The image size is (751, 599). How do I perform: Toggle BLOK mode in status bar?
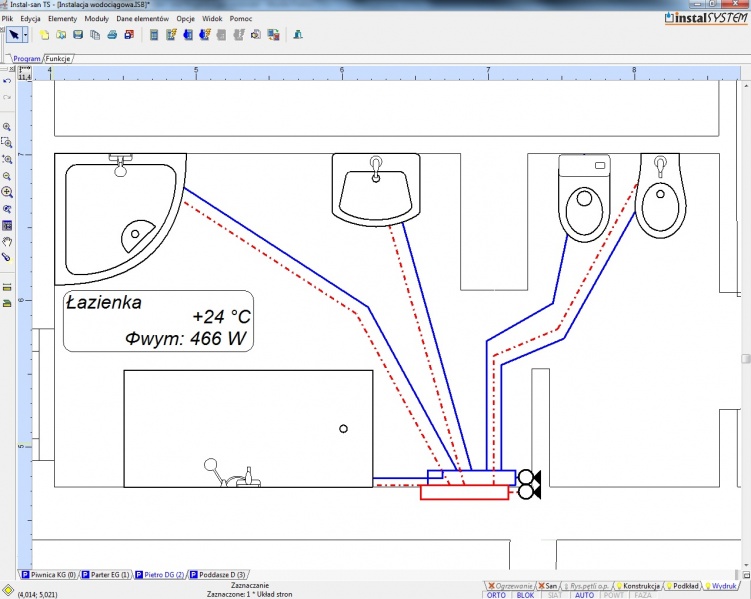(524, 594)
